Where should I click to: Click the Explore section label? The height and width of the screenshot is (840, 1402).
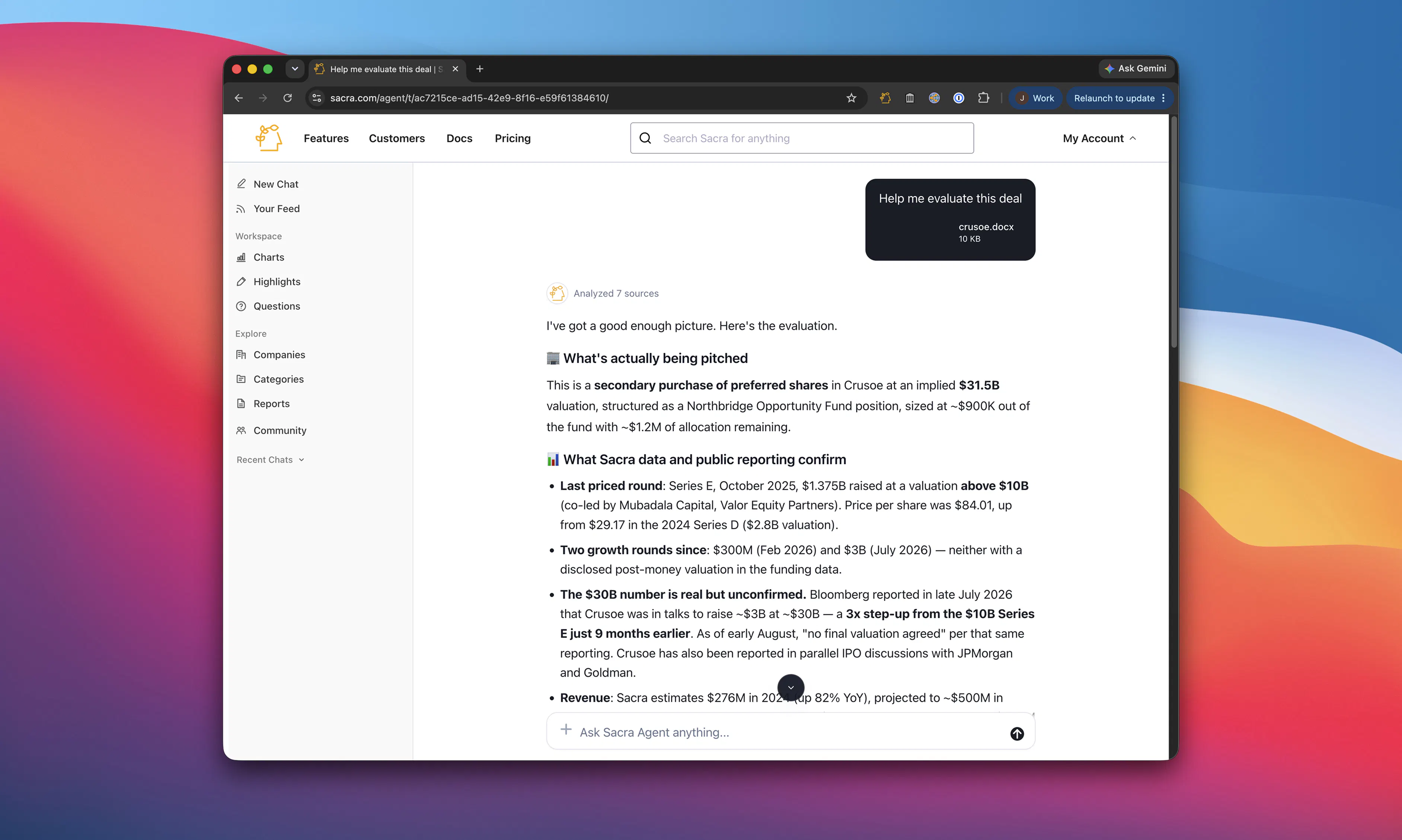(251, 333)
